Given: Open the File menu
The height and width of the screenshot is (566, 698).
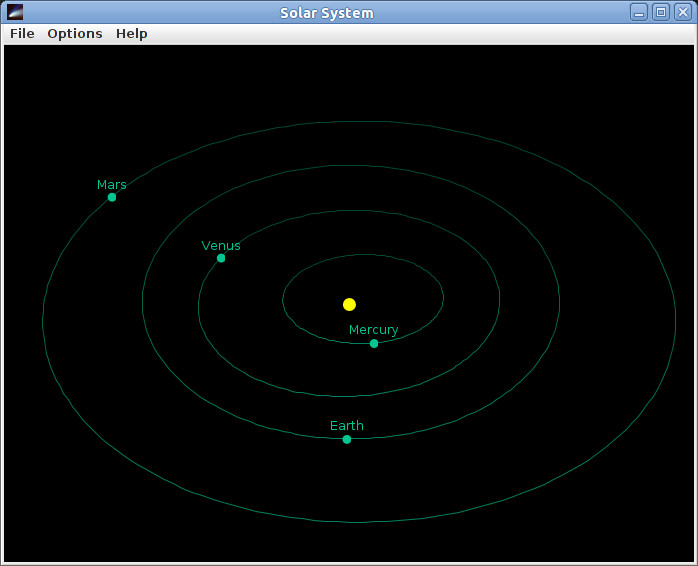Looking at the screenshot, I should coord(22,34).
